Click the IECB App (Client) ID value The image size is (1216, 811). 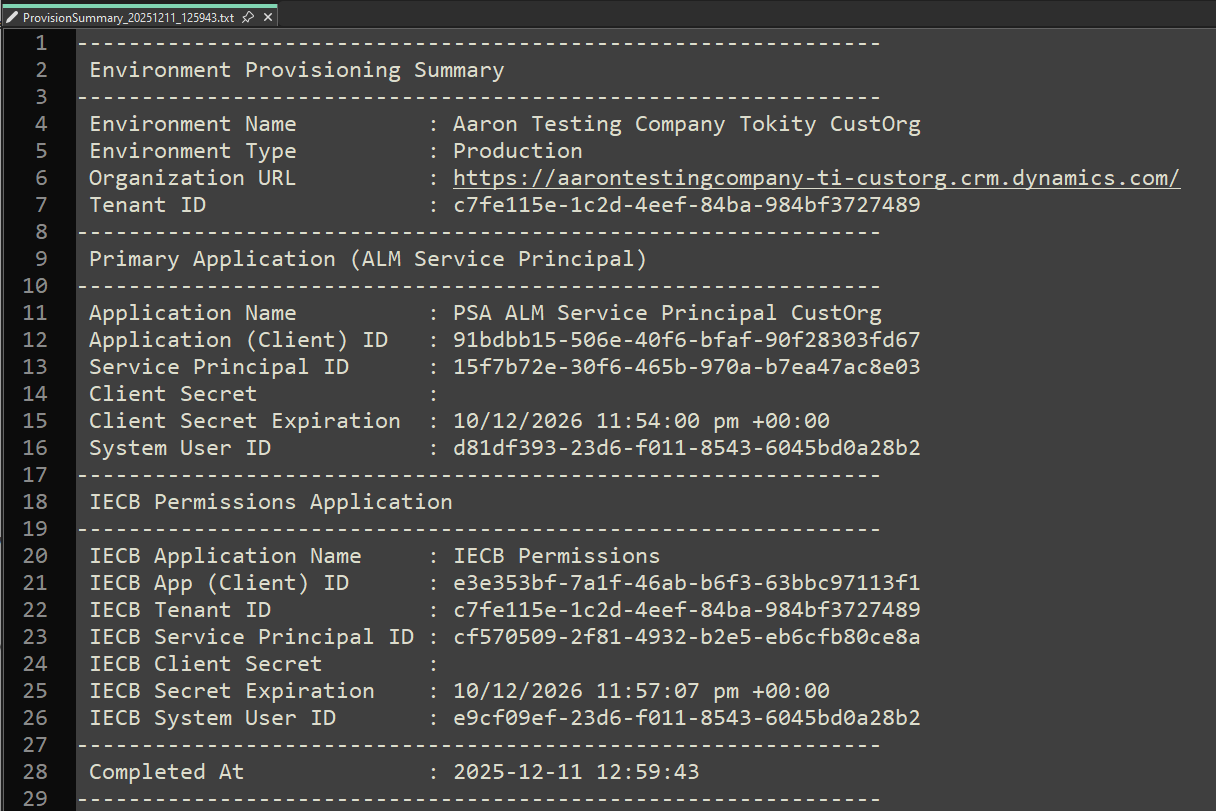(686, 583)
